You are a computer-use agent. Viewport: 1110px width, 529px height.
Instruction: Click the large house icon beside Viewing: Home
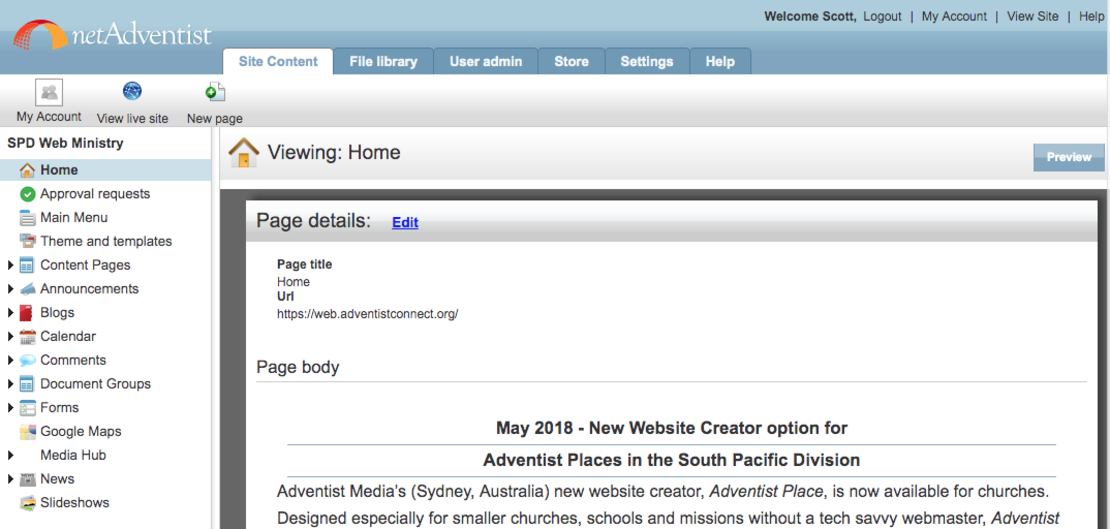(x=244, y=153)
